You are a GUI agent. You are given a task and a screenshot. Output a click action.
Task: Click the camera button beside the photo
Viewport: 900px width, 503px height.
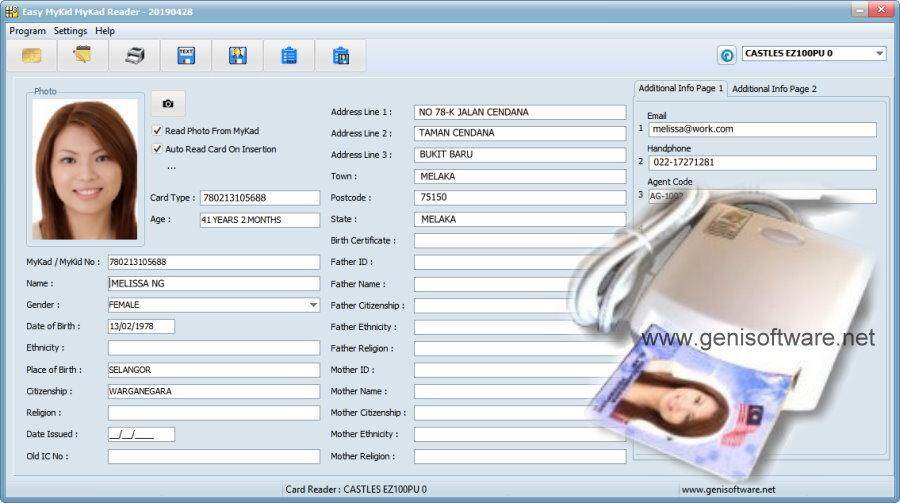(x=168, y=104)
